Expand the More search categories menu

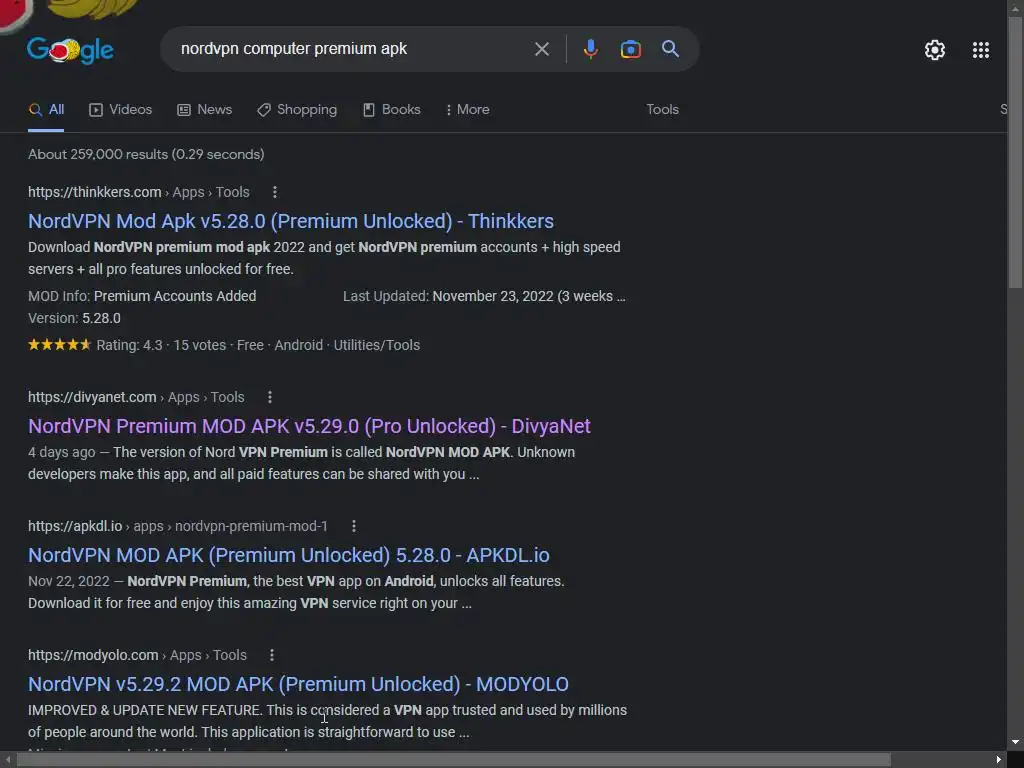[x=467, y=110]
